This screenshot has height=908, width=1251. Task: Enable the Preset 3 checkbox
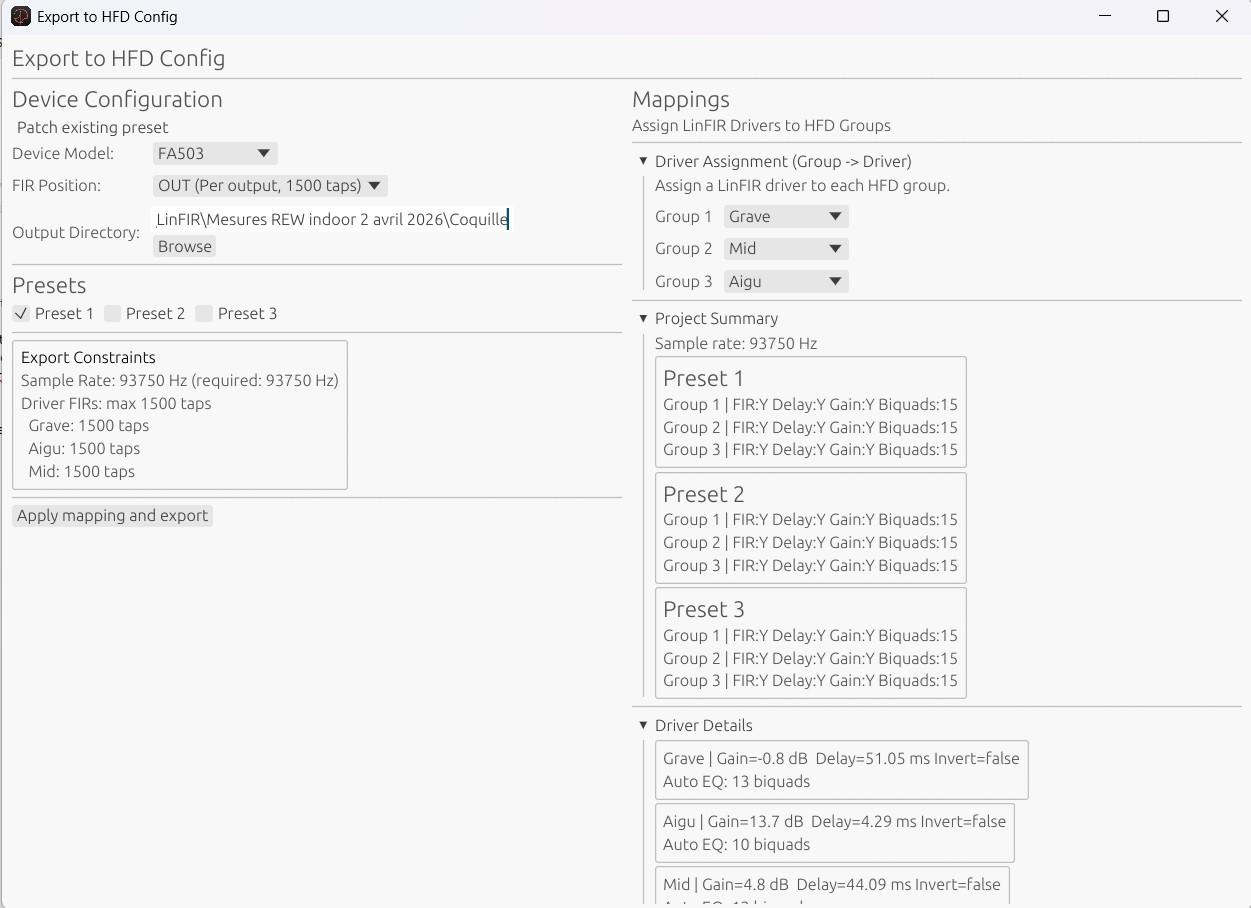tap(205, 314)
